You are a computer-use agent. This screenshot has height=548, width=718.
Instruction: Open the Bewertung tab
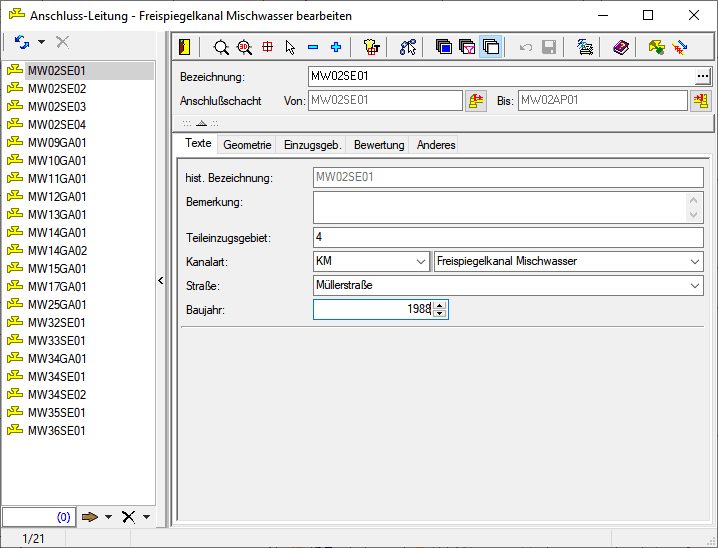tap(379, 145)
